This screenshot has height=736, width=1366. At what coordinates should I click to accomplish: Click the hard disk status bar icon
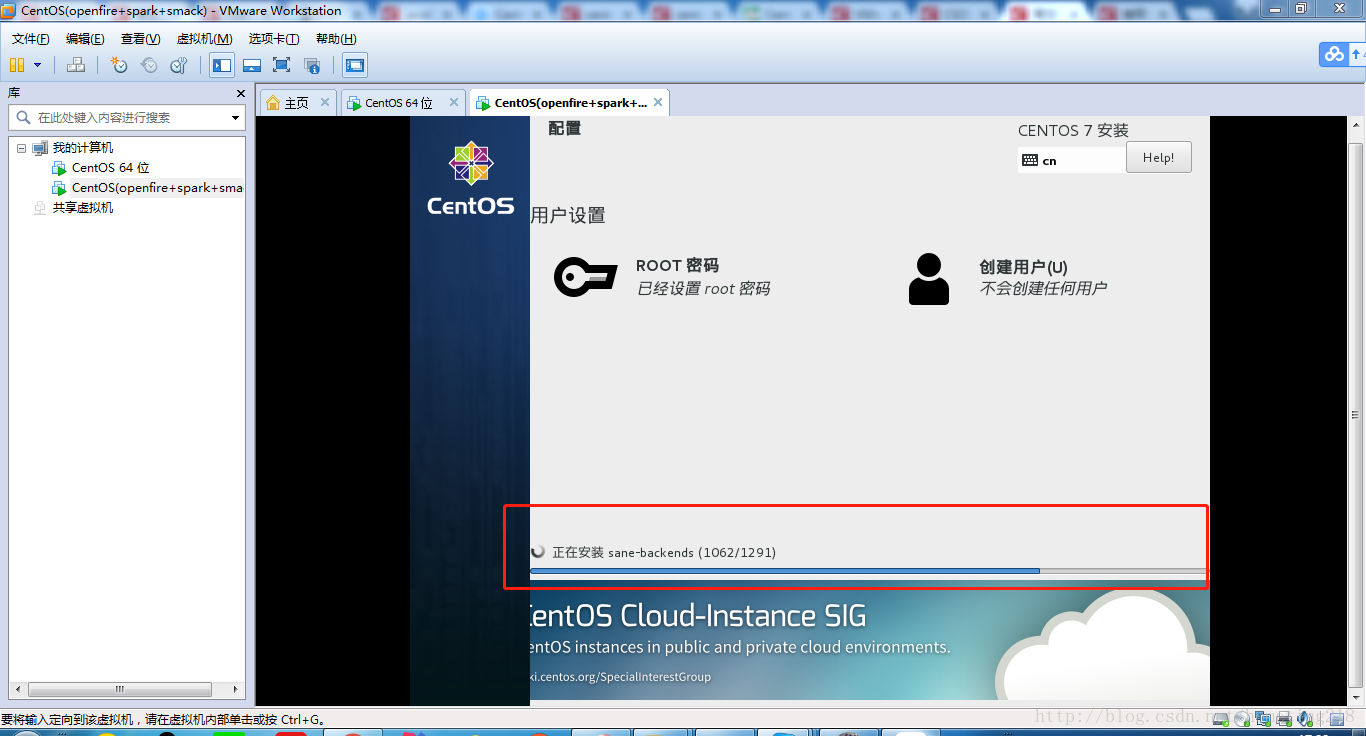(x=1221, y=719)
